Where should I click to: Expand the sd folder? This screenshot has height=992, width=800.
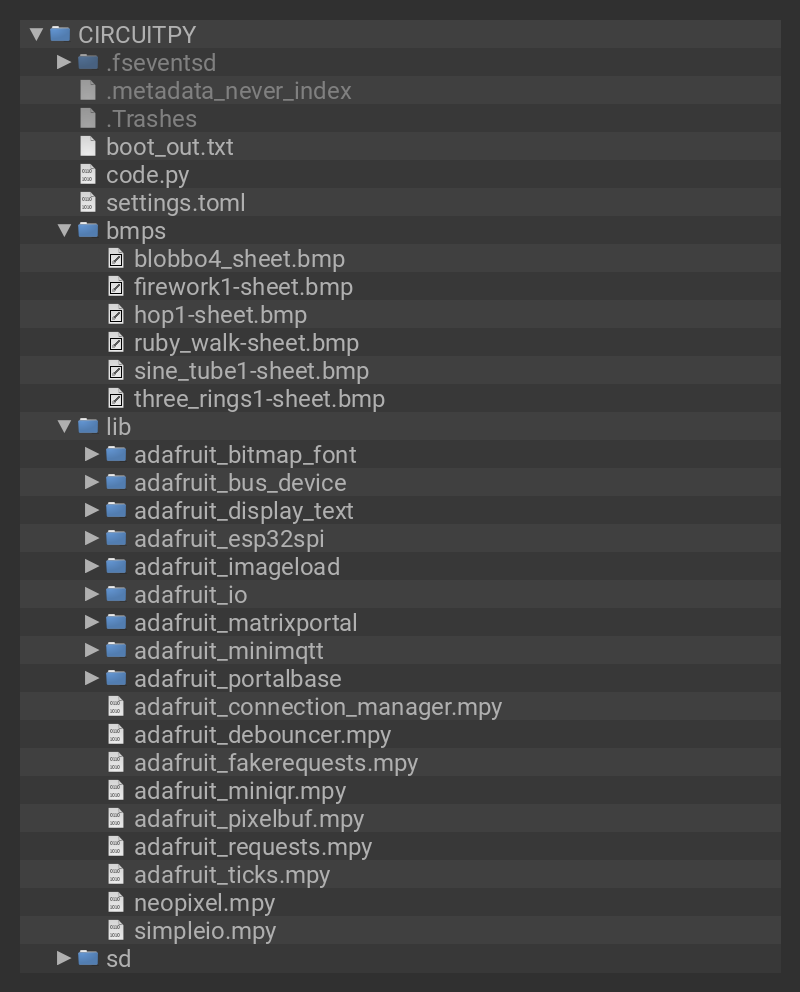pos(65,958)
